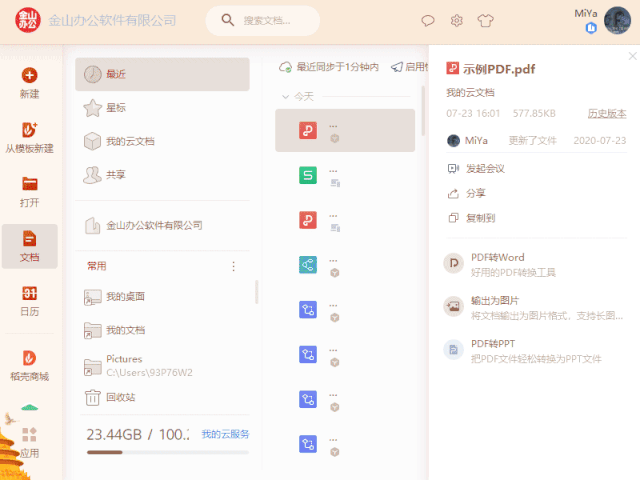Click the cloud cube icon beside the teal file
640x480 pixels.
pyautogui.click(x=335, y=273)
